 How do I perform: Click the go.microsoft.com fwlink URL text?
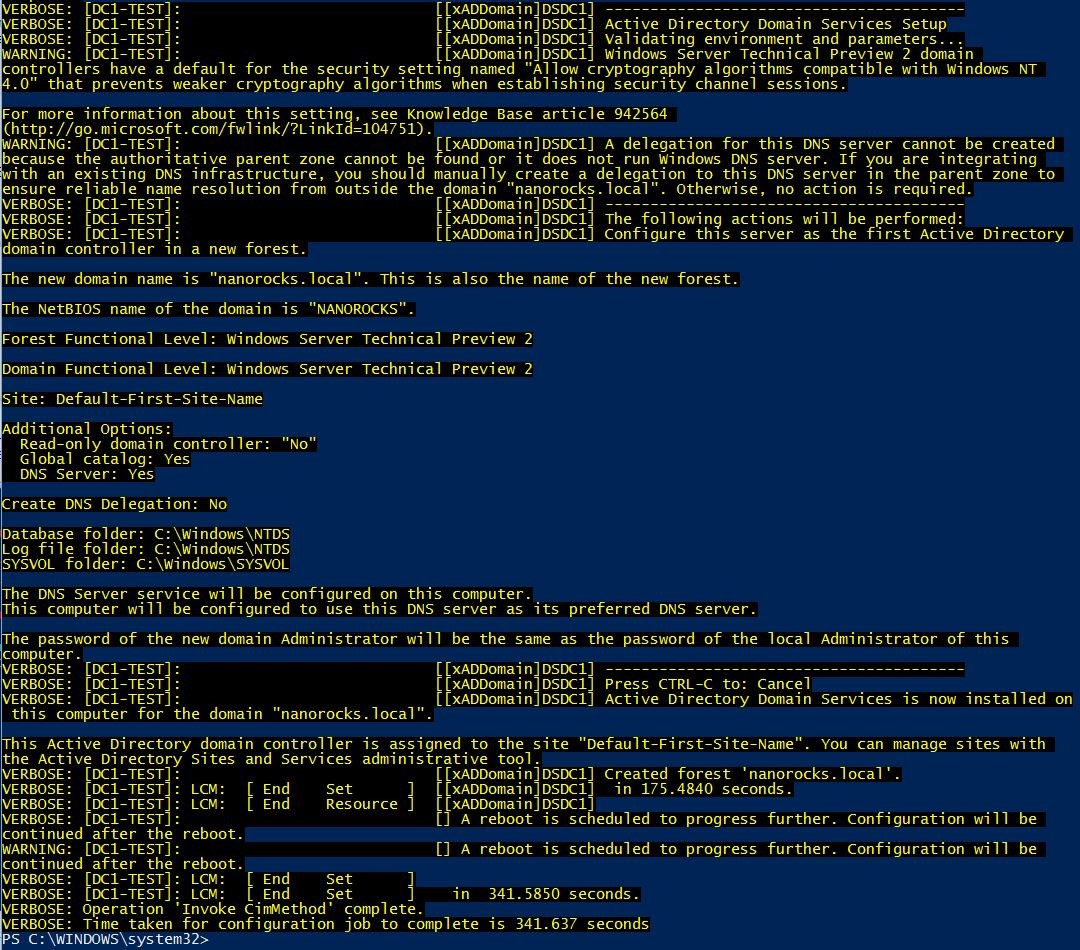pos(218,129)
